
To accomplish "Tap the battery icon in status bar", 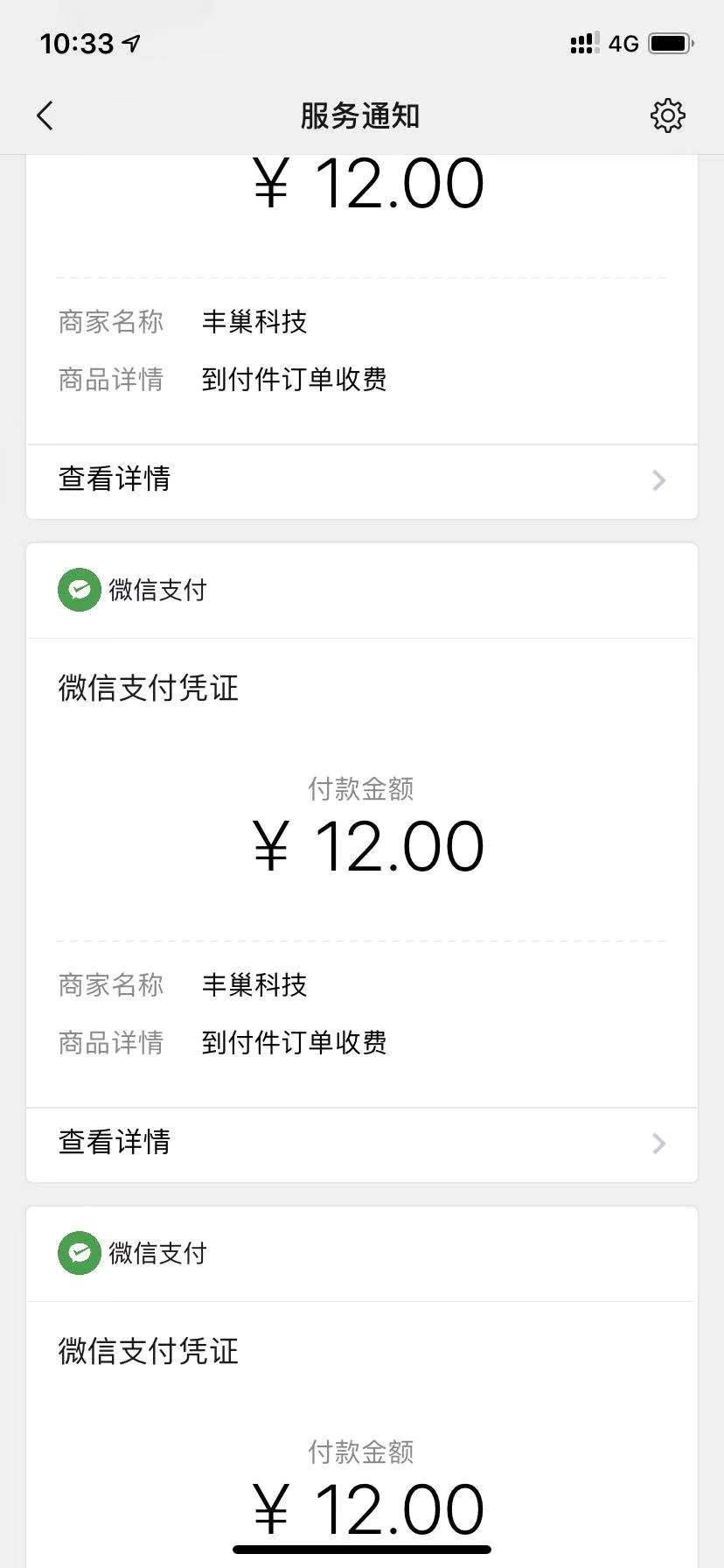I will (x=671, y=43).
